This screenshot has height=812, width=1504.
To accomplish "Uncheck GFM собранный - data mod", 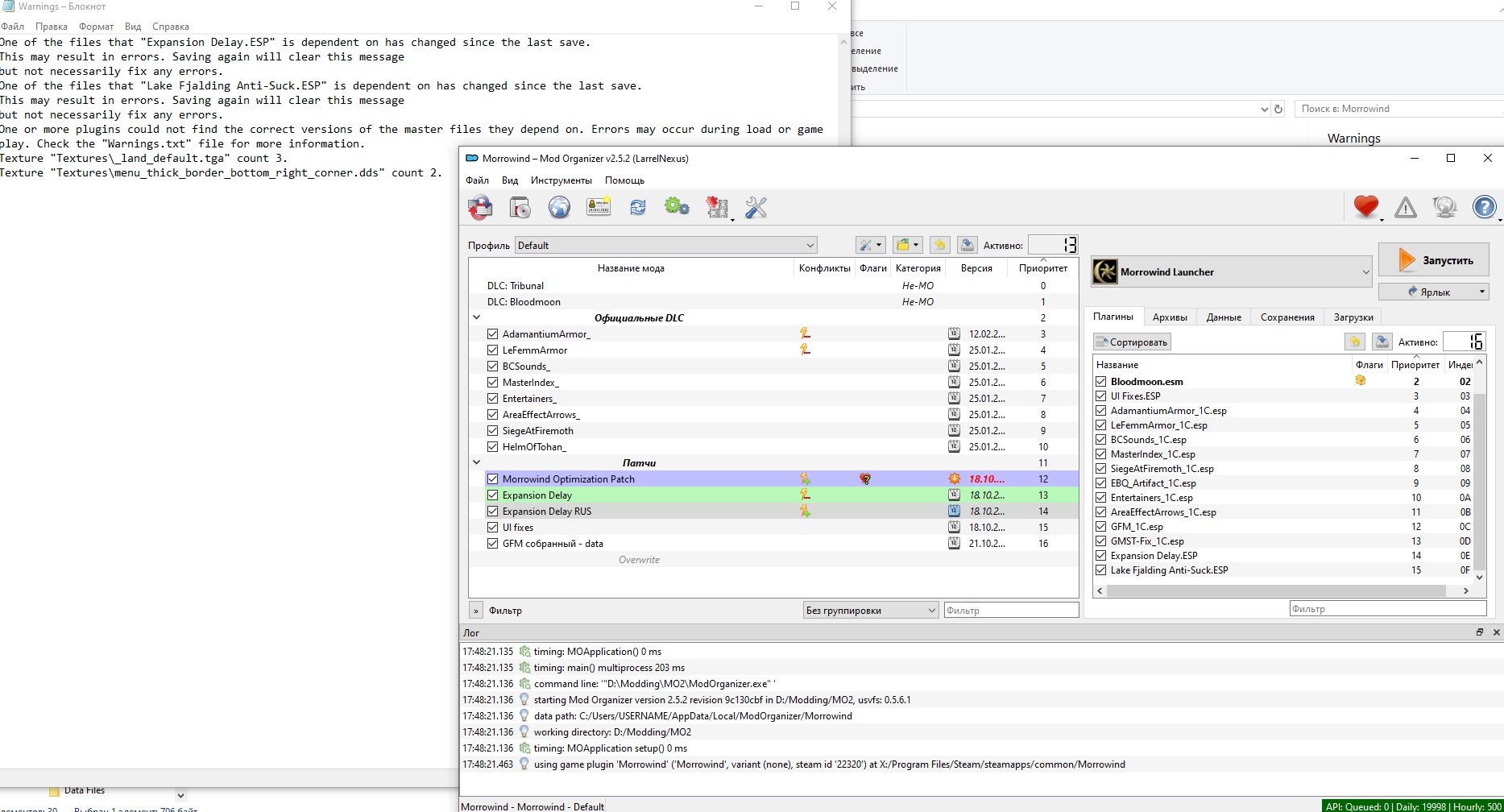I will [493, 543].
